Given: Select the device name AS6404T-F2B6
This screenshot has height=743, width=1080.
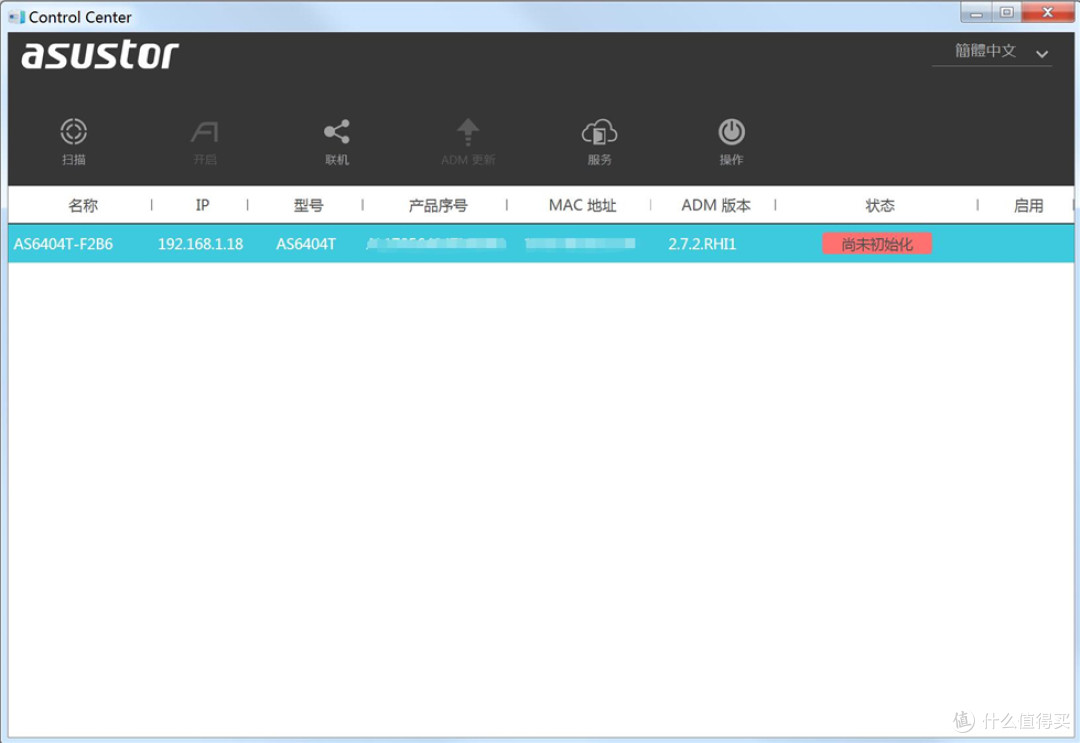Looking at the screenshot, I should click(63, 244).
